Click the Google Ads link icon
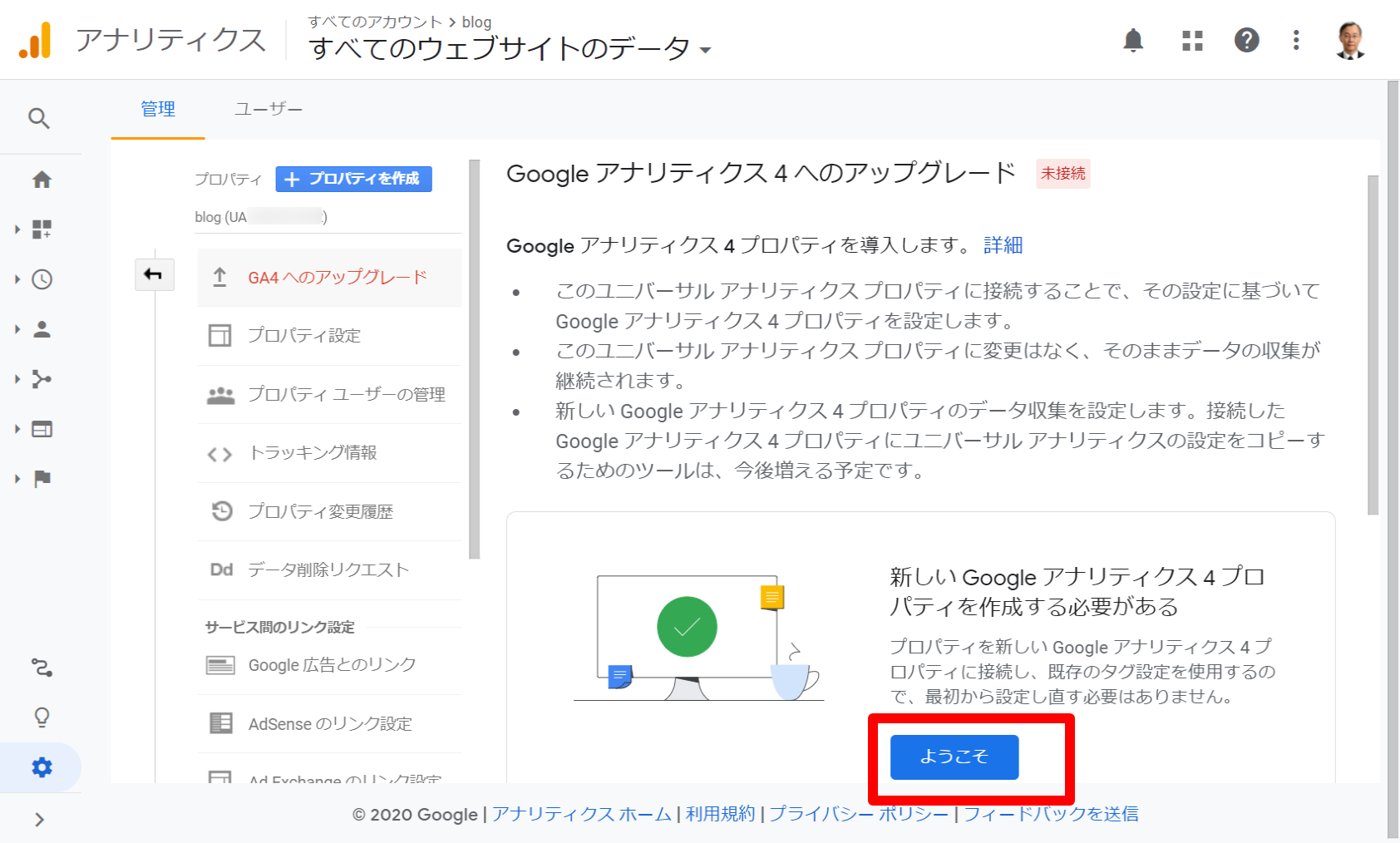Screen dimensions: 1400x843 pyautogui.click(x=220, y=665)
